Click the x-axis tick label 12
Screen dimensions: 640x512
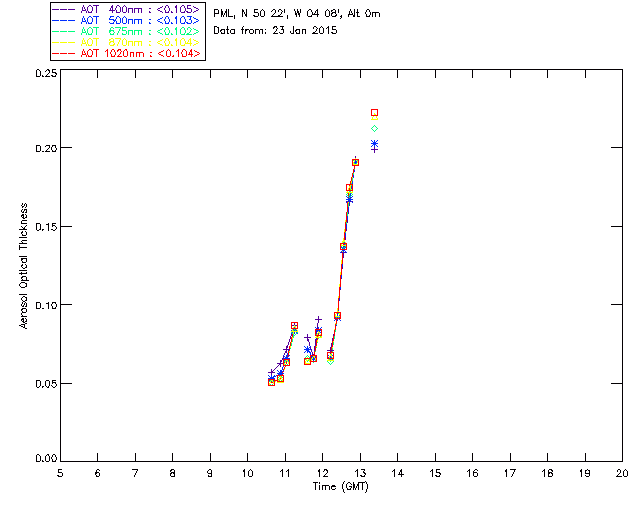pyautogui.click(x=322, y=473)
